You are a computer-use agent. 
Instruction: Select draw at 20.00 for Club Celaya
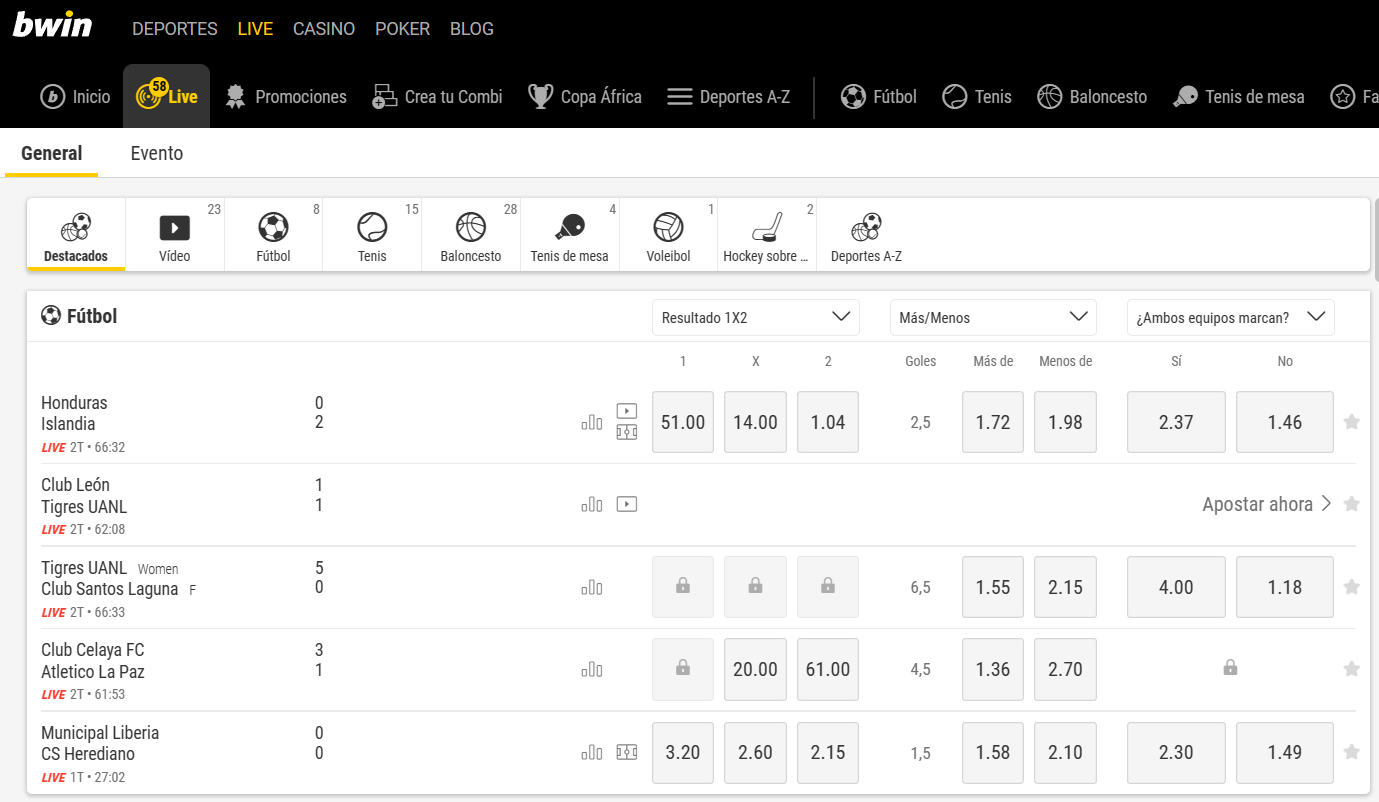tap(755, 669)
